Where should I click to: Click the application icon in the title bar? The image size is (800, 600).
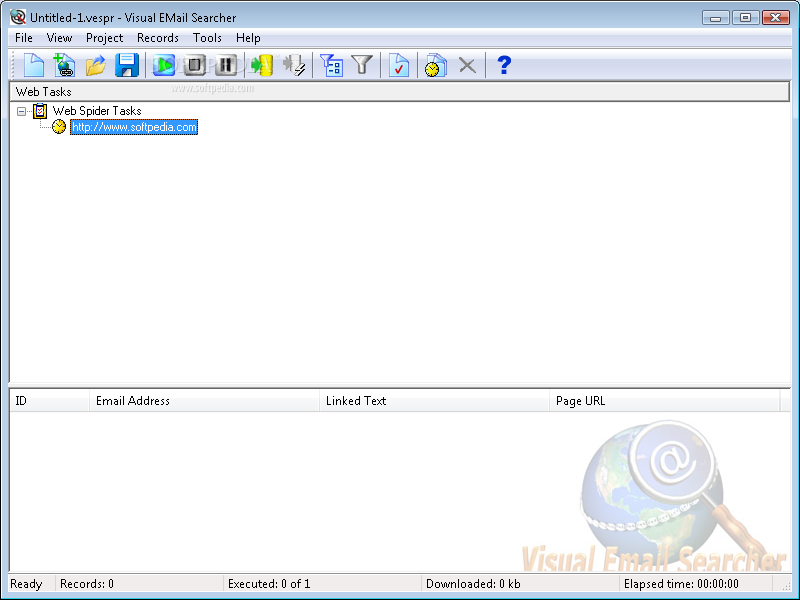[18, 17]
